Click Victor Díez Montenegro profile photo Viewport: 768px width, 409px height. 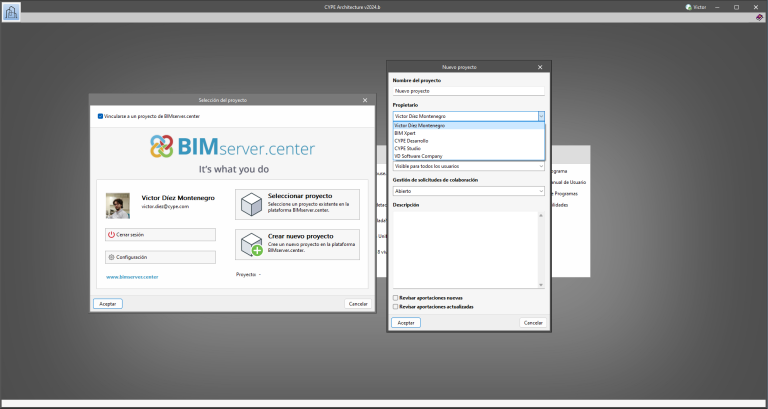118,206
